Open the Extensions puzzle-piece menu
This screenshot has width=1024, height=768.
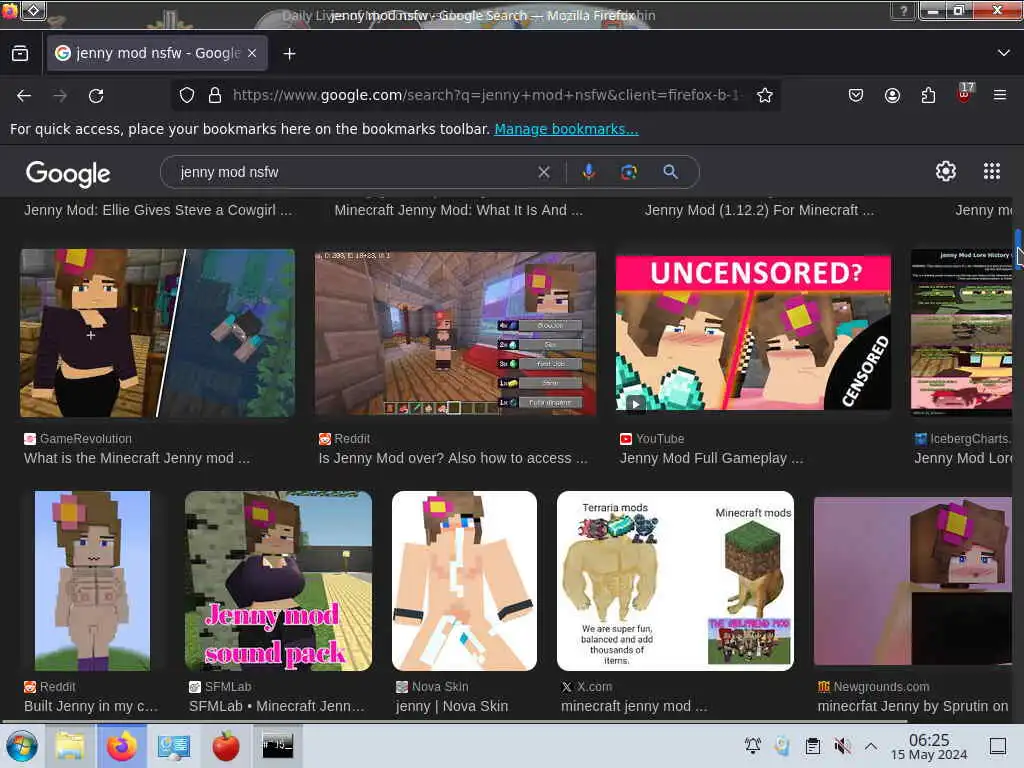pyautogui.click(x=928, y=95)
